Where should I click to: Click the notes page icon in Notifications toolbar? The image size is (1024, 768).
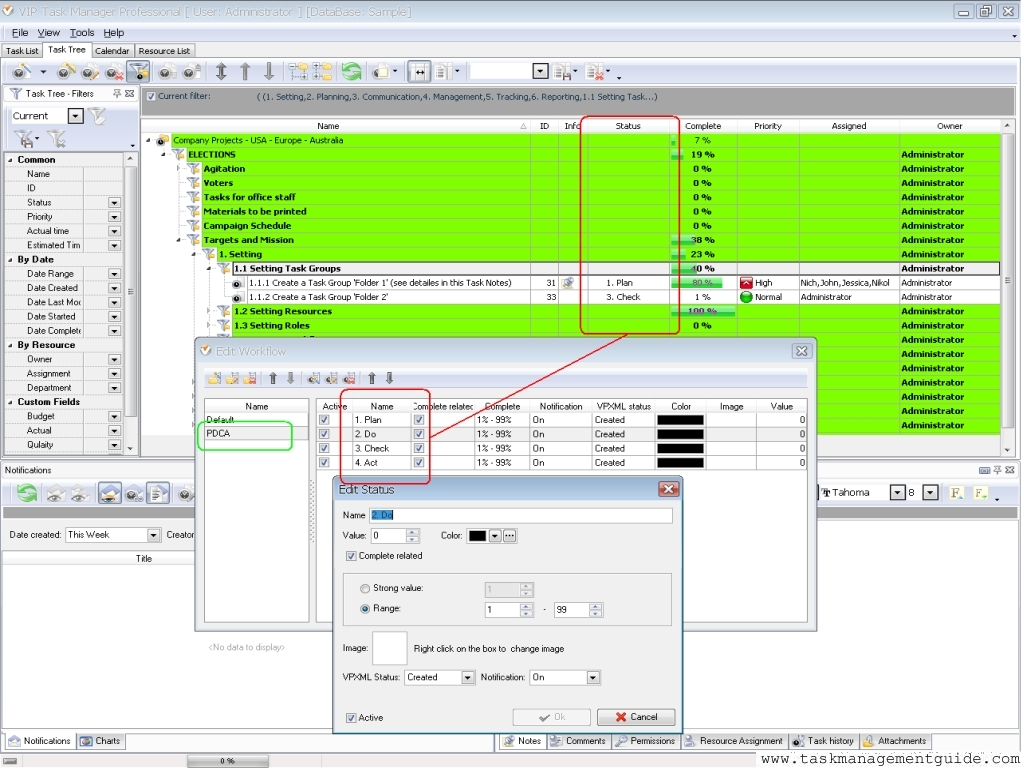pos(158,493)
